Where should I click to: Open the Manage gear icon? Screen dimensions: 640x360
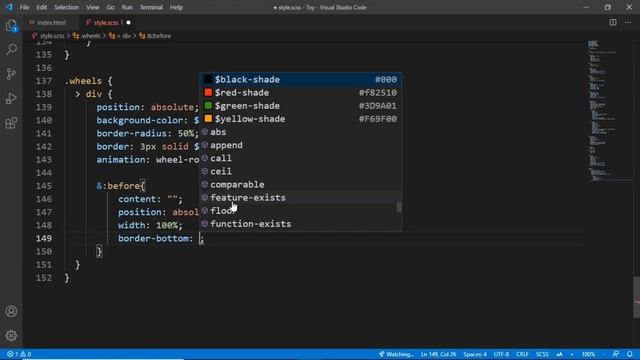(x=11, y=336)
